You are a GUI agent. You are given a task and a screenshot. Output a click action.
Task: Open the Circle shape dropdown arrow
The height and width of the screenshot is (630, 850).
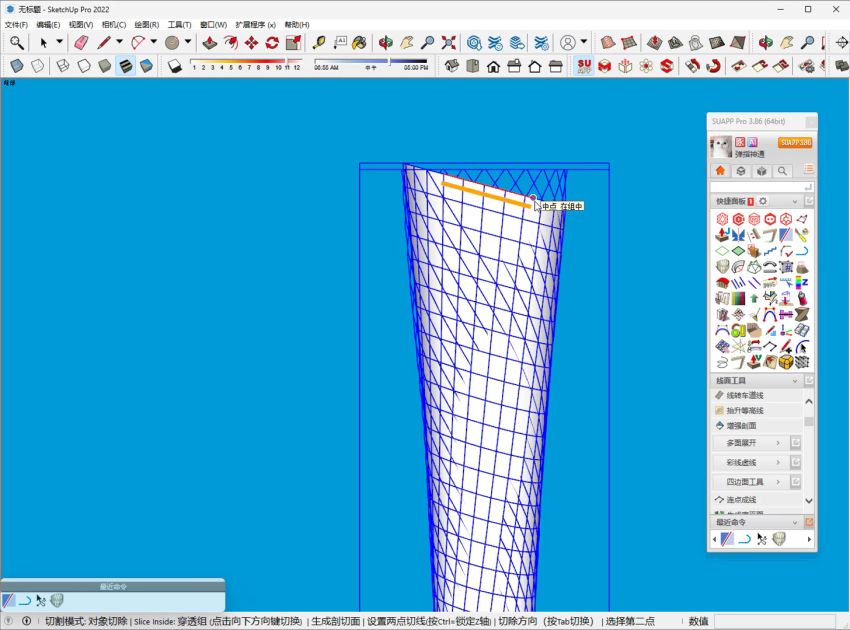point(188,42)
